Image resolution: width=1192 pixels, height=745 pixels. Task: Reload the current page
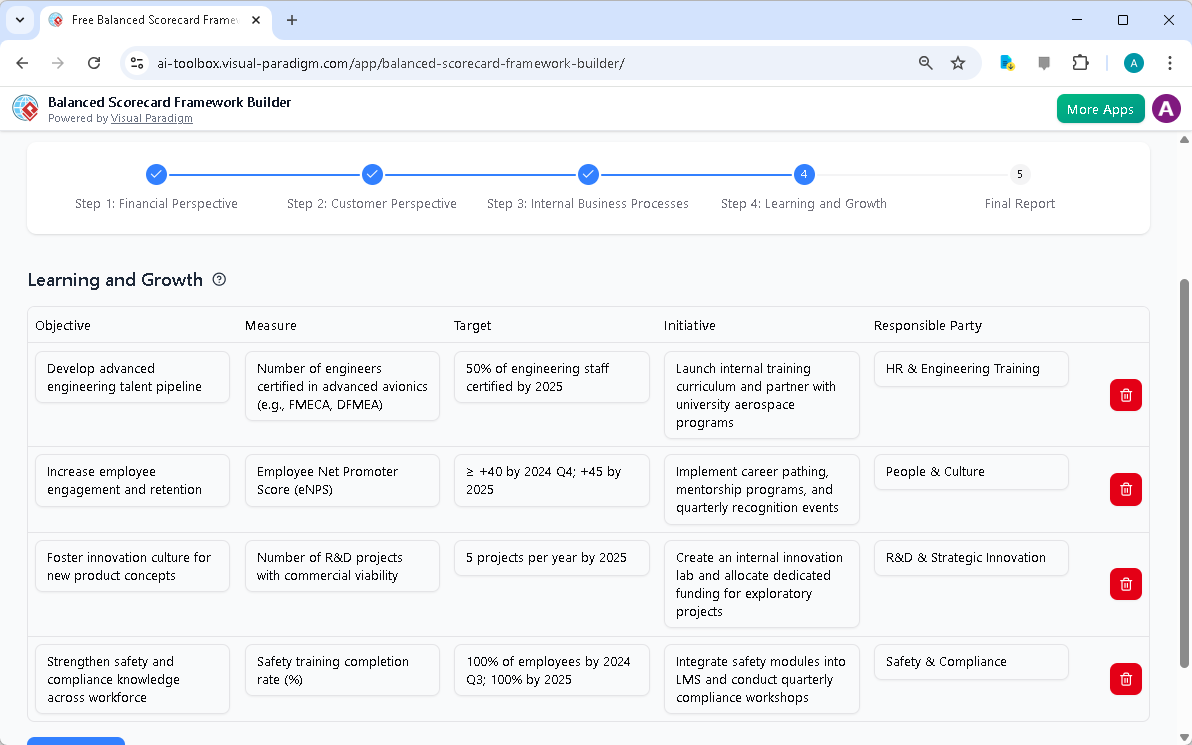94,62
